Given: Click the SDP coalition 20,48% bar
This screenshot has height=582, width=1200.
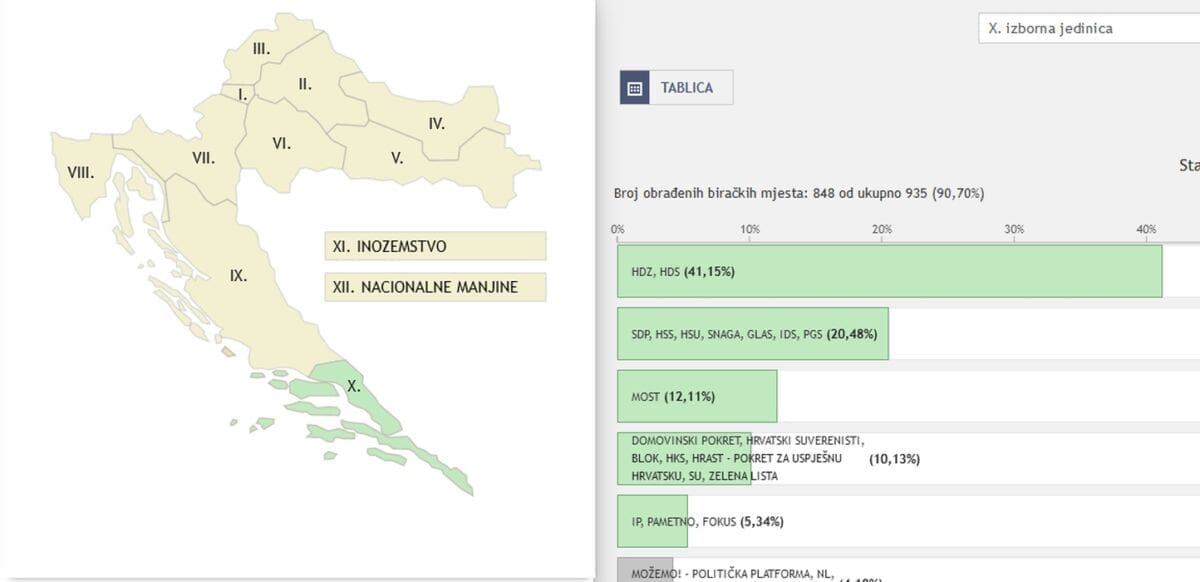Looking at the screenshot, I should 752,334.
